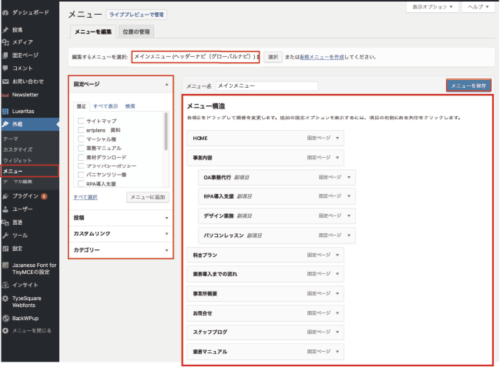Click the Settings (設定) sidebar icon
The height and width of the screenshot is (371, 500).
pyautogui.click(x=5, y=249)
